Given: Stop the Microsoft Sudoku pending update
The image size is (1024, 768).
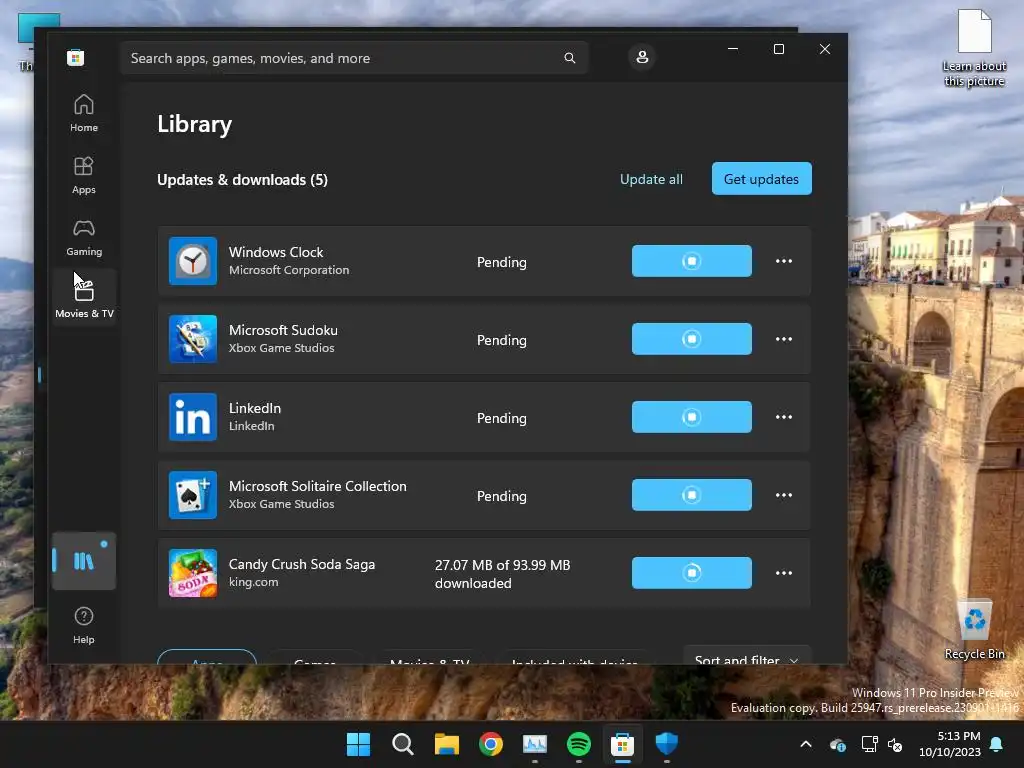Looking at the screenshot, I should pos(692,339).
